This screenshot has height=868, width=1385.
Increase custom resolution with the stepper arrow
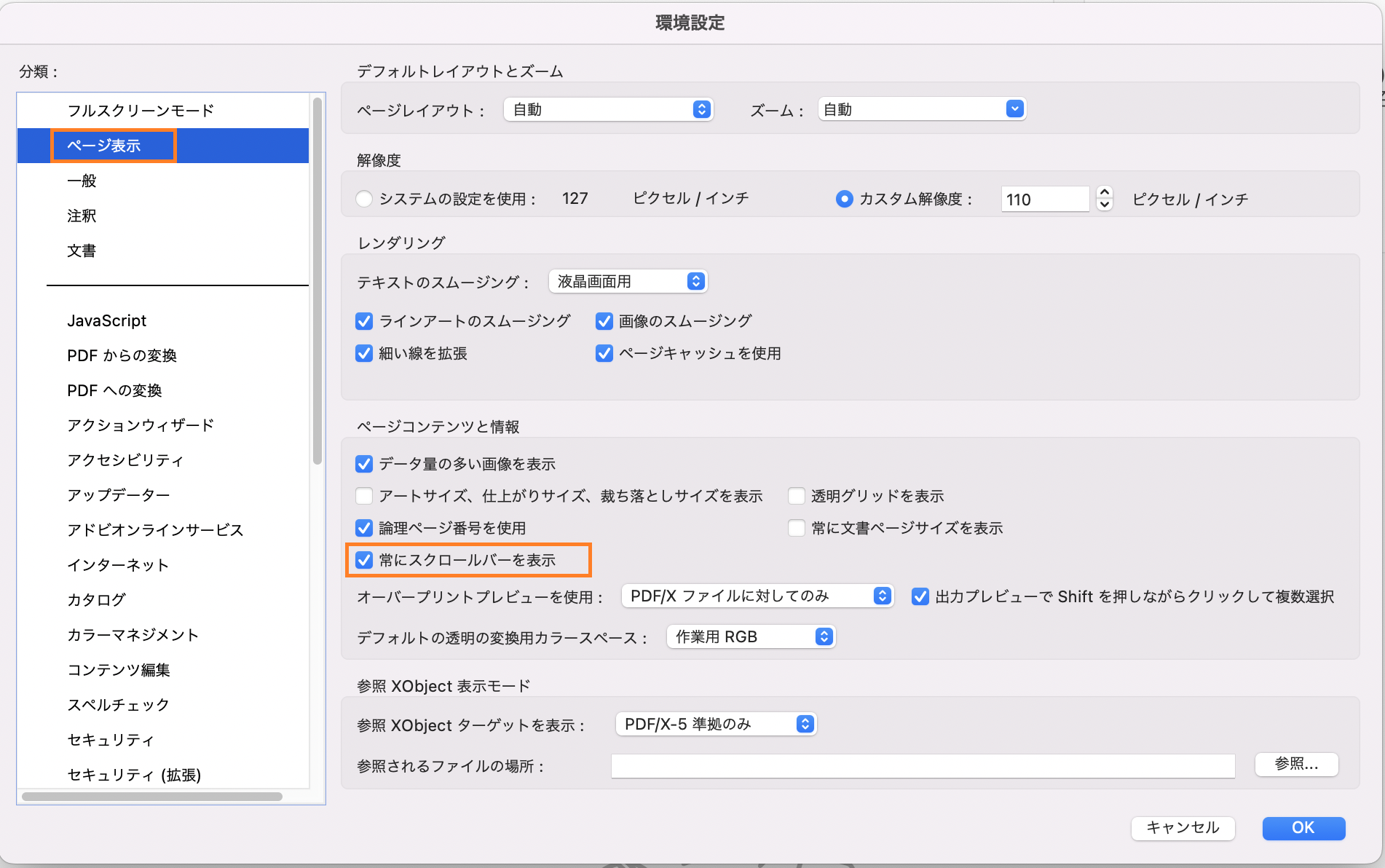coord(1104,193)
